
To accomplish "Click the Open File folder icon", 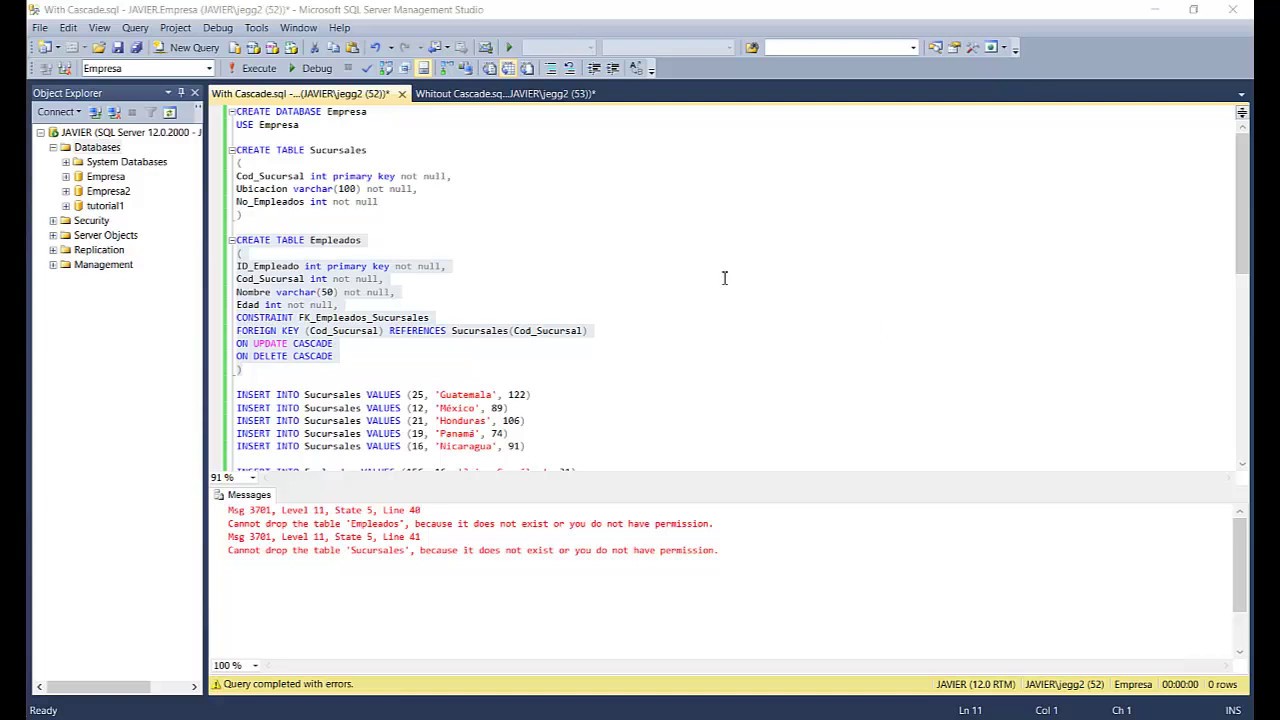I will [x=98, y=47].
